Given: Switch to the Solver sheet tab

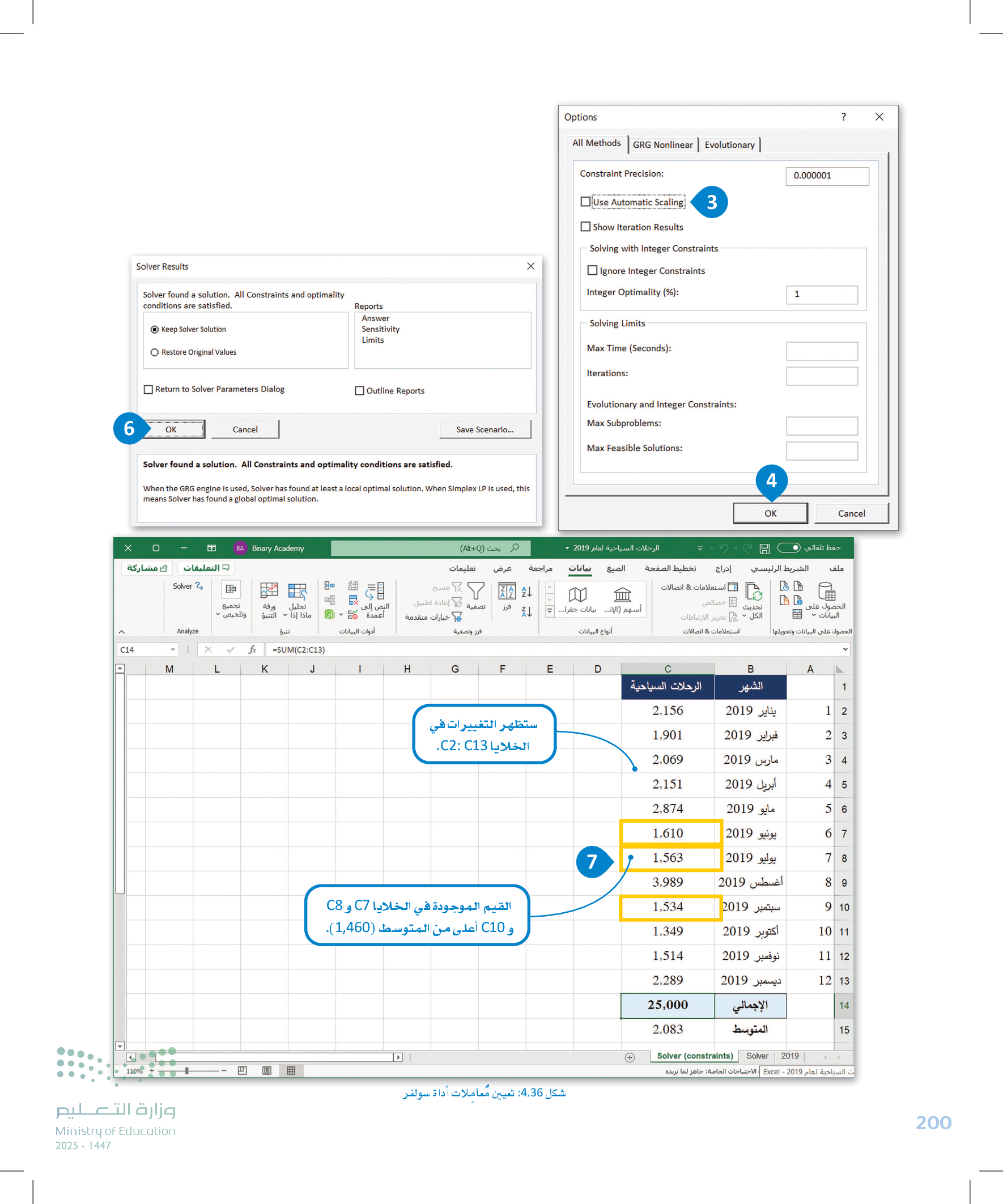Looking at the screenshot, I should (757, 1056).
